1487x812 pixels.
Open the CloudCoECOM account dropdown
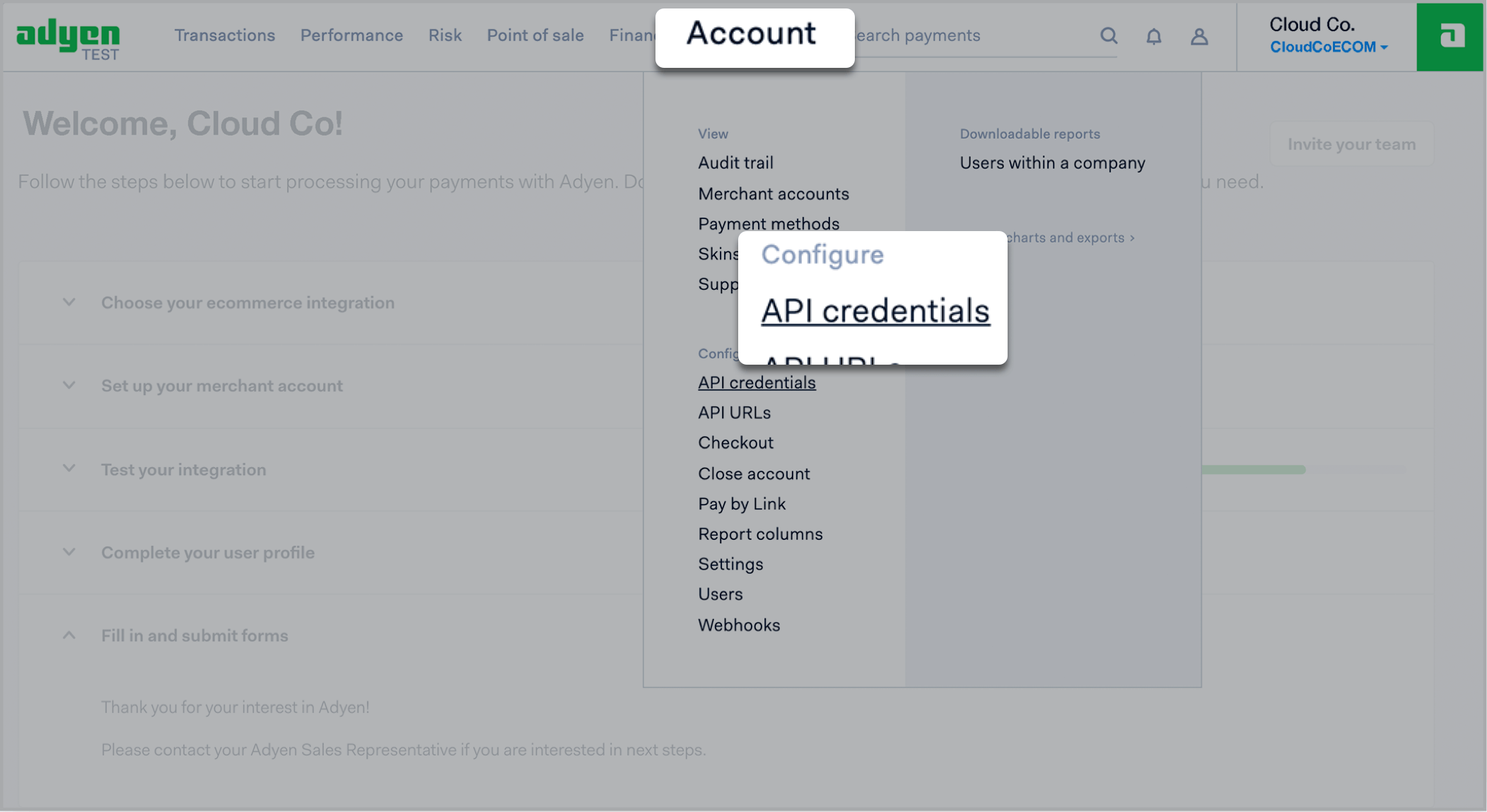click(1328, 47)
